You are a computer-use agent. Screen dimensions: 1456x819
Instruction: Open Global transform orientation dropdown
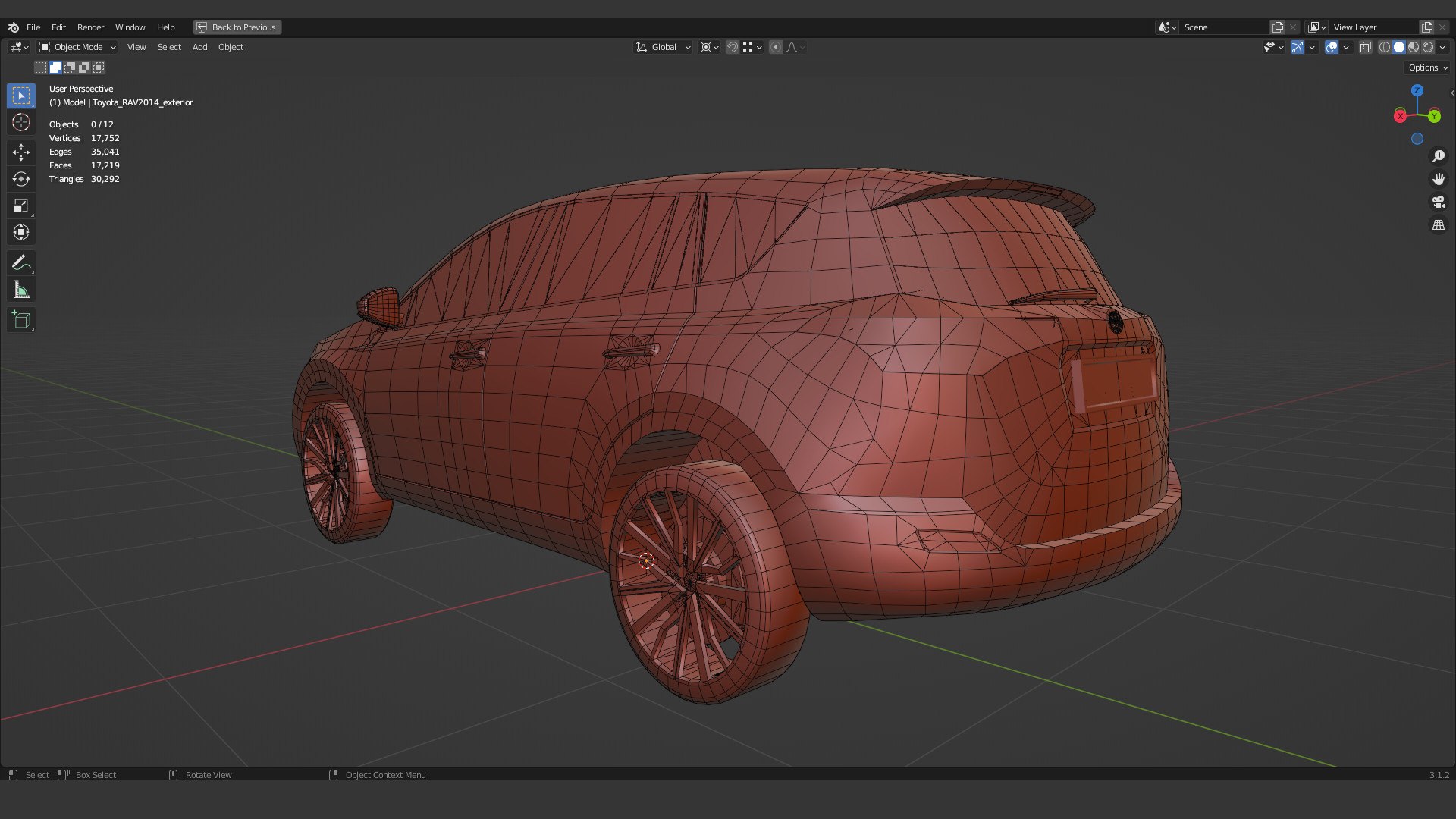point(664,47)
